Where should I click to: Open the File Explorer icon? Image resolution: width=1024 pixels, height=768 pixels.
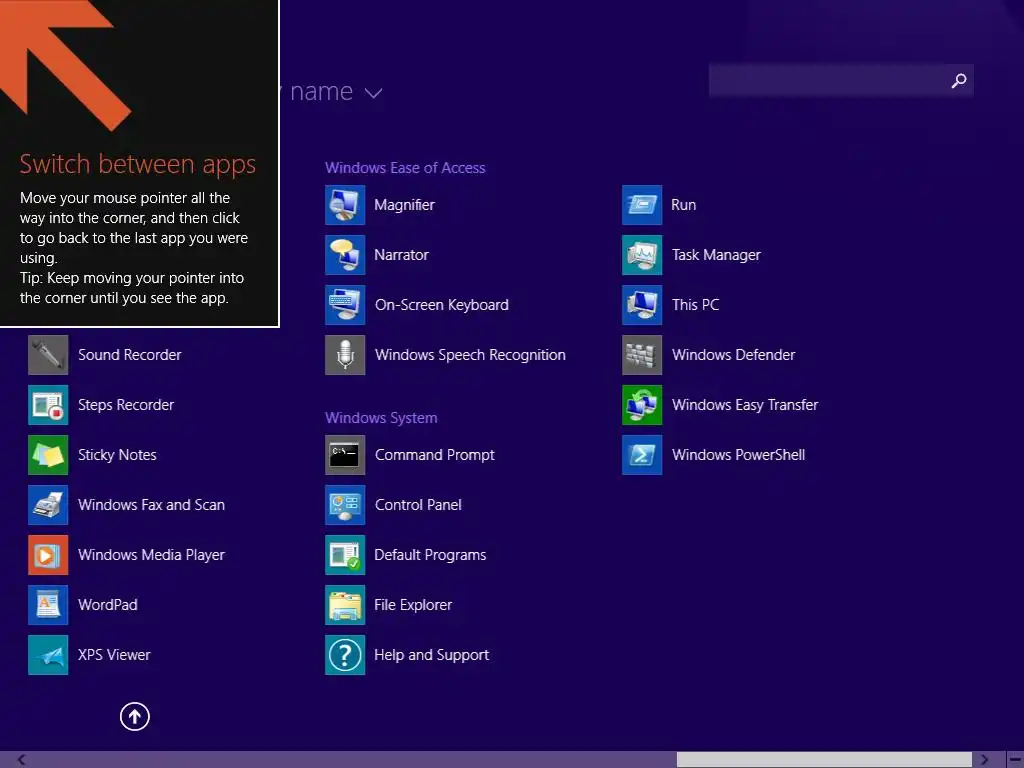click(345, 605)
